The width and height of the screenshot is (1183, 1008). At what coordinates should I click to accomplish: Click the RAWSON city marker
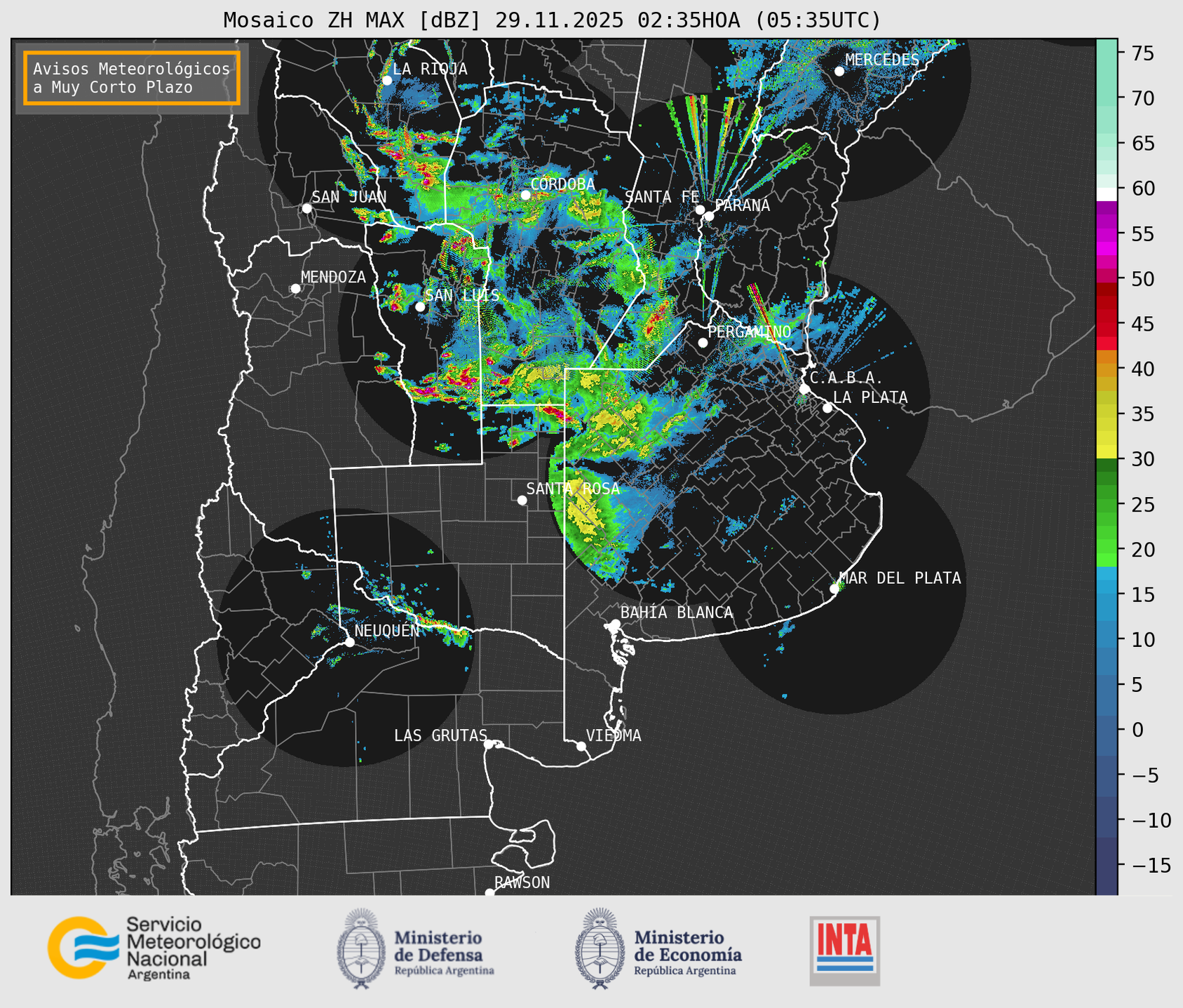tap(489, 892)
